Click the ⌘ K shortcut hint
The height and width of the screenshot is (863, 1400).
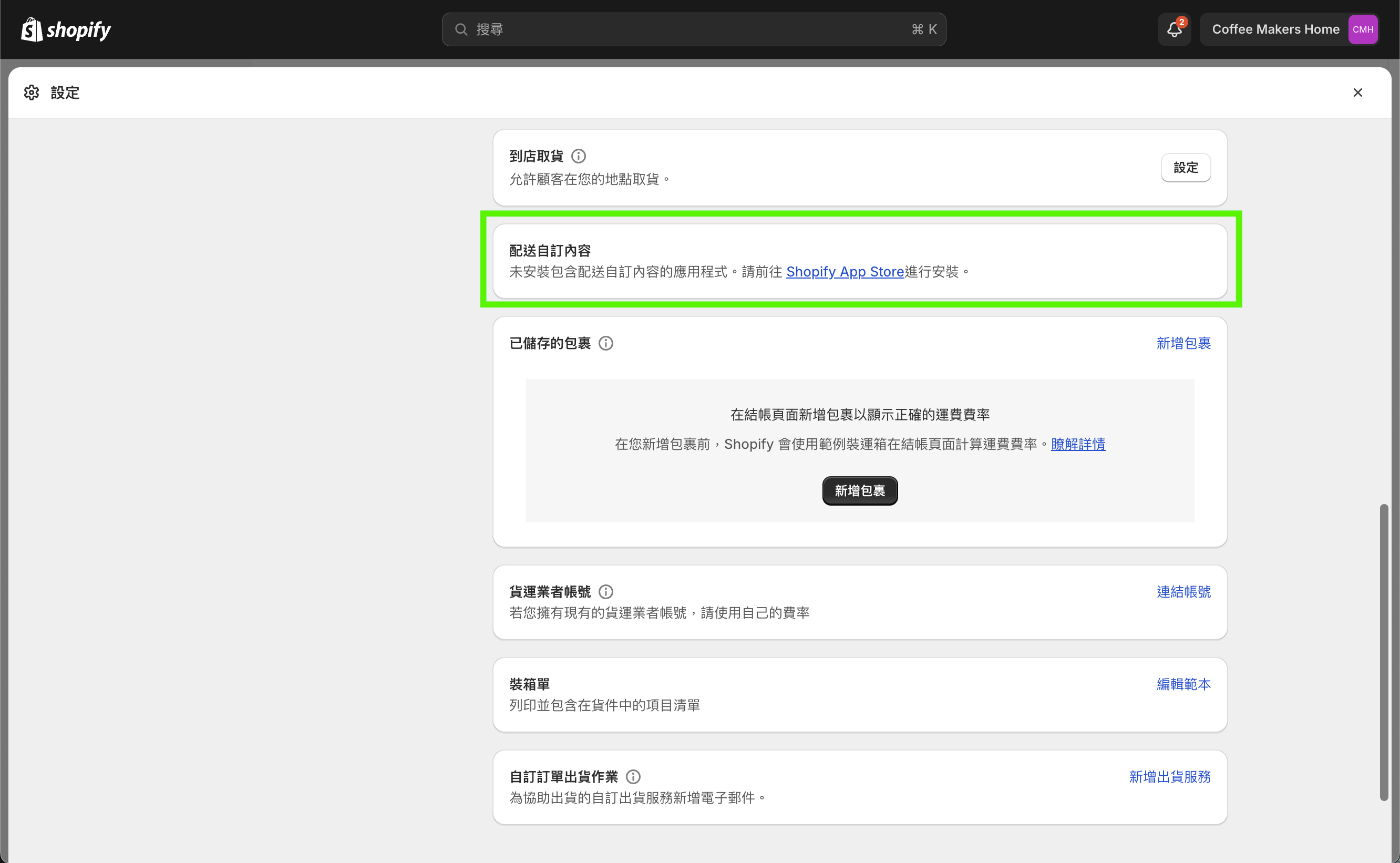pyautogui.click(x=924, y=29)
